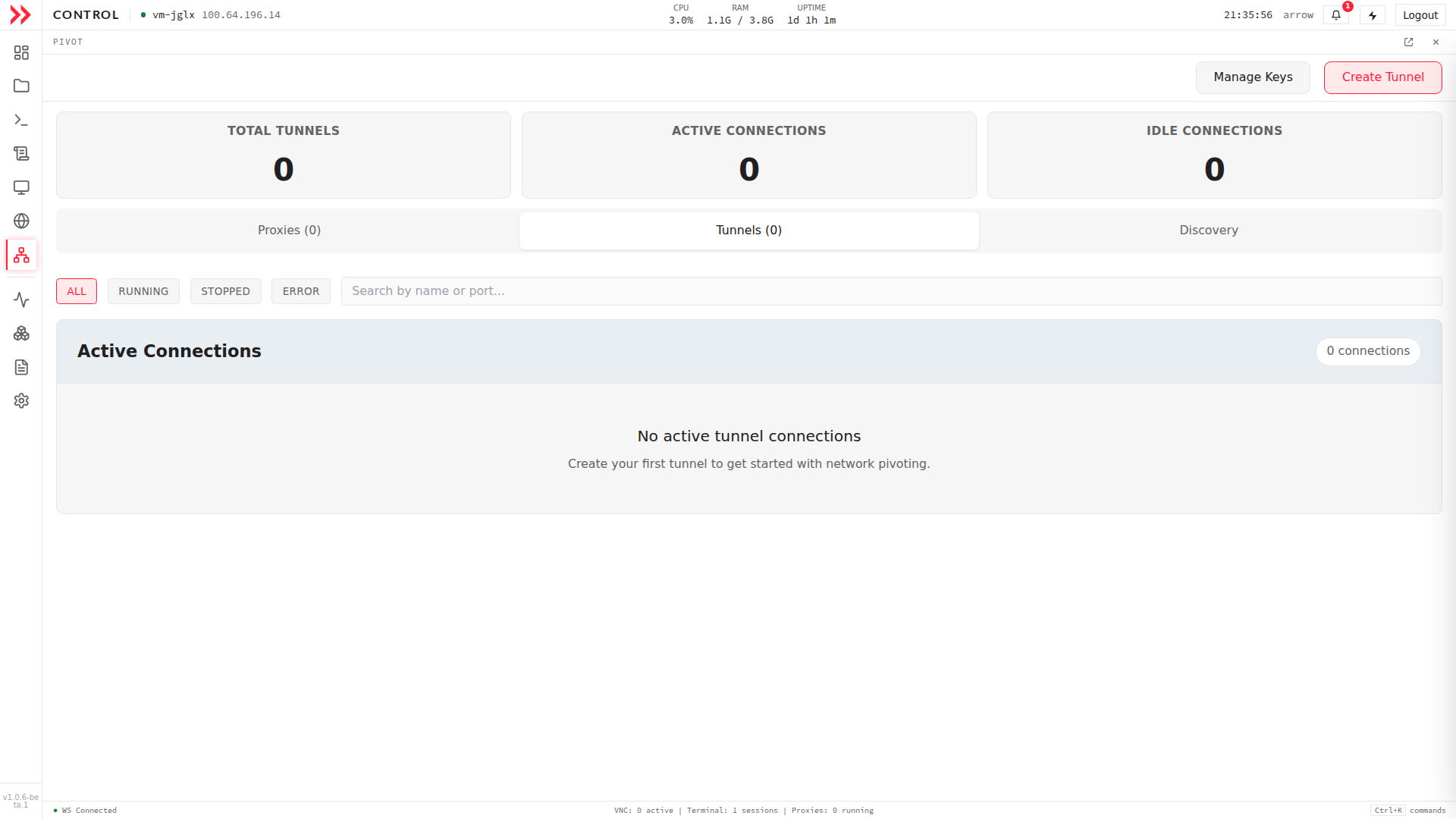Click the Idle Connections stat card
Image resolution: width=1456 pixels, height=819 pixels.
[x=1215, y=155]
